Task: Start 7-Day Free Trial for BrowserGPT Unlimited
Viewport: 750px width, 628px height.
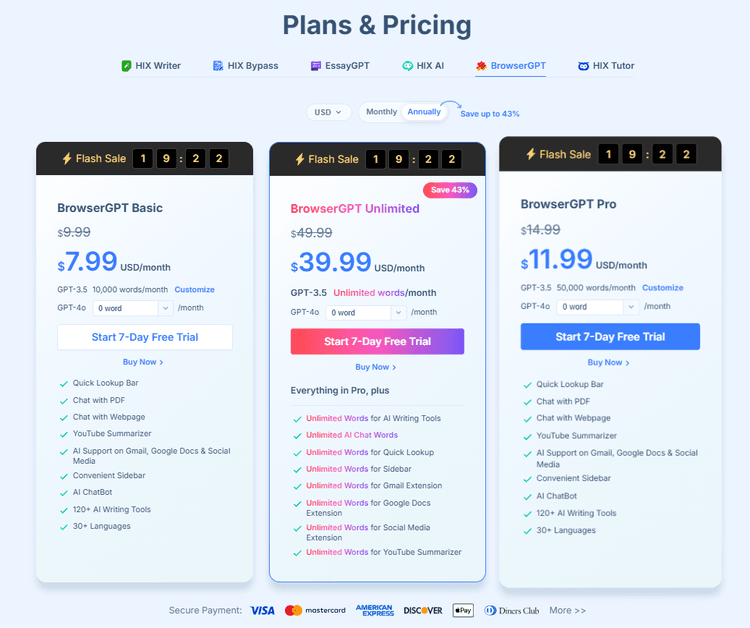Action: tap(377, 341)
